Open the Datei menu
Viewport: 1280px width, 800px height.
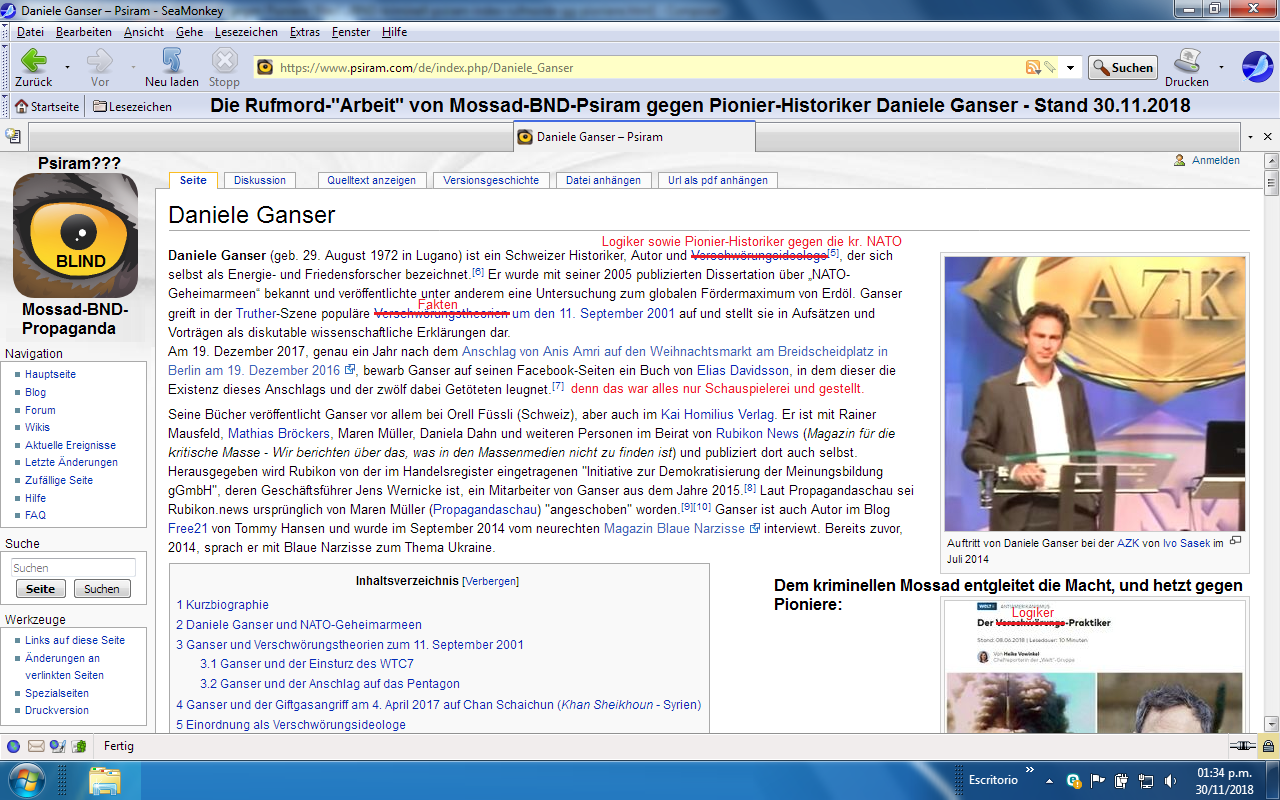pos(30,32)
